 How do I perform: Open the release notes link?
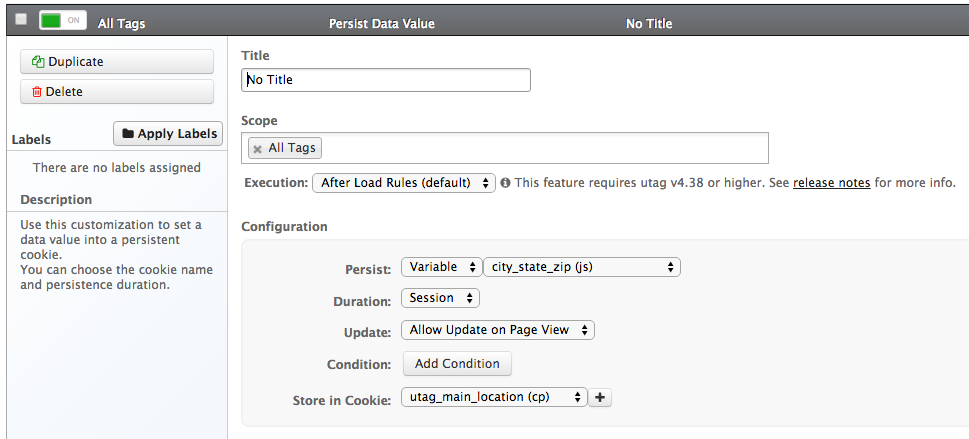831,183
